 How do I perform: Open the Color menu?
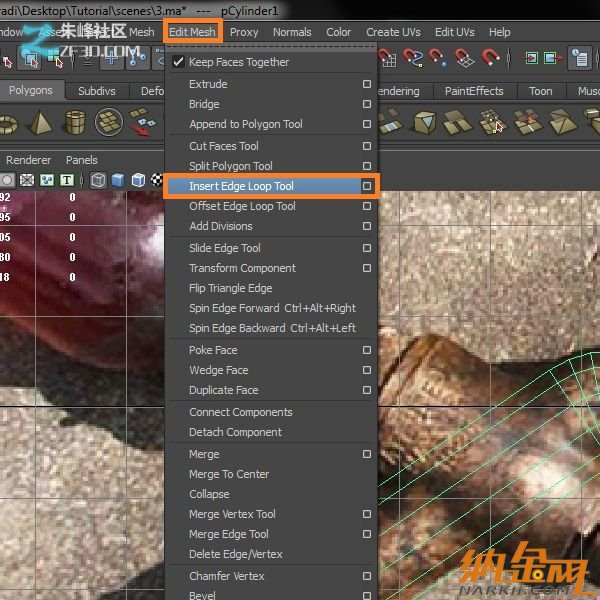click(338, 32)
